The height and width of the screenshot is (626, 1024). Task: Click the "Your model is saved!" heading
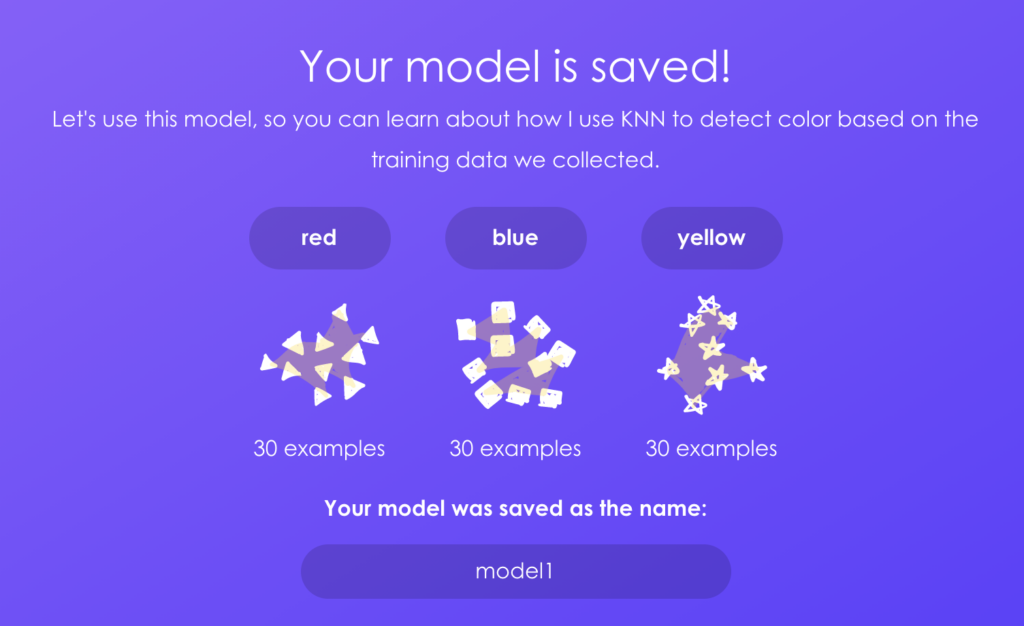[515, 66]
